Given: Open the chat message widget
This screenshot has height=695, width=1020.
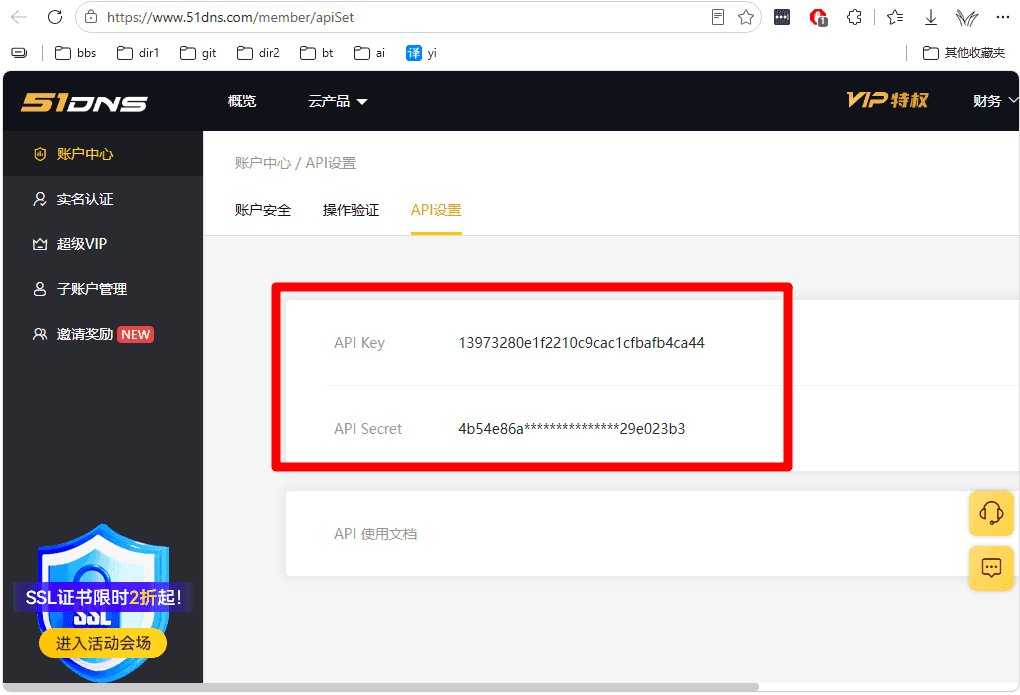Looking at the screenshot, I should (991, 568).
